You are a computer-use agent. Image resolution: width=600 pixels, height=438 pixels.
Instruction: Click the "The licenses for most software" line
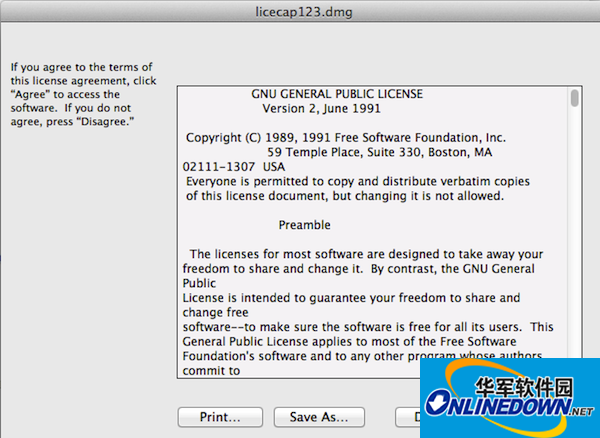tap(366, 254)
